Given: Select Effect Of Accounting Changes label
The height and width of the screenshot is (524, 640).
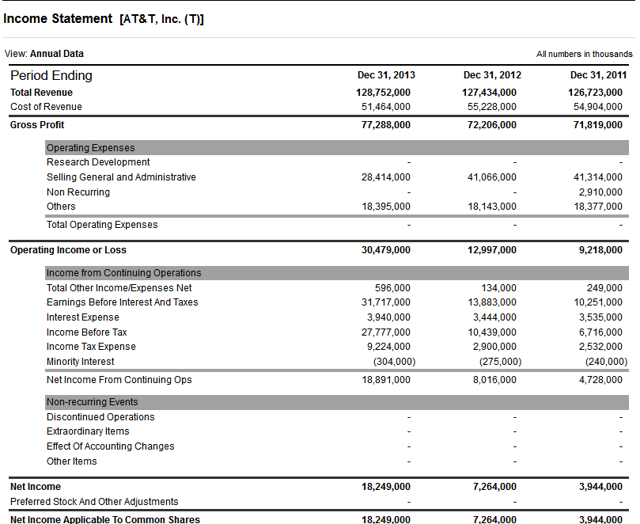Looking at the screenshot, I should pos(110,446).
